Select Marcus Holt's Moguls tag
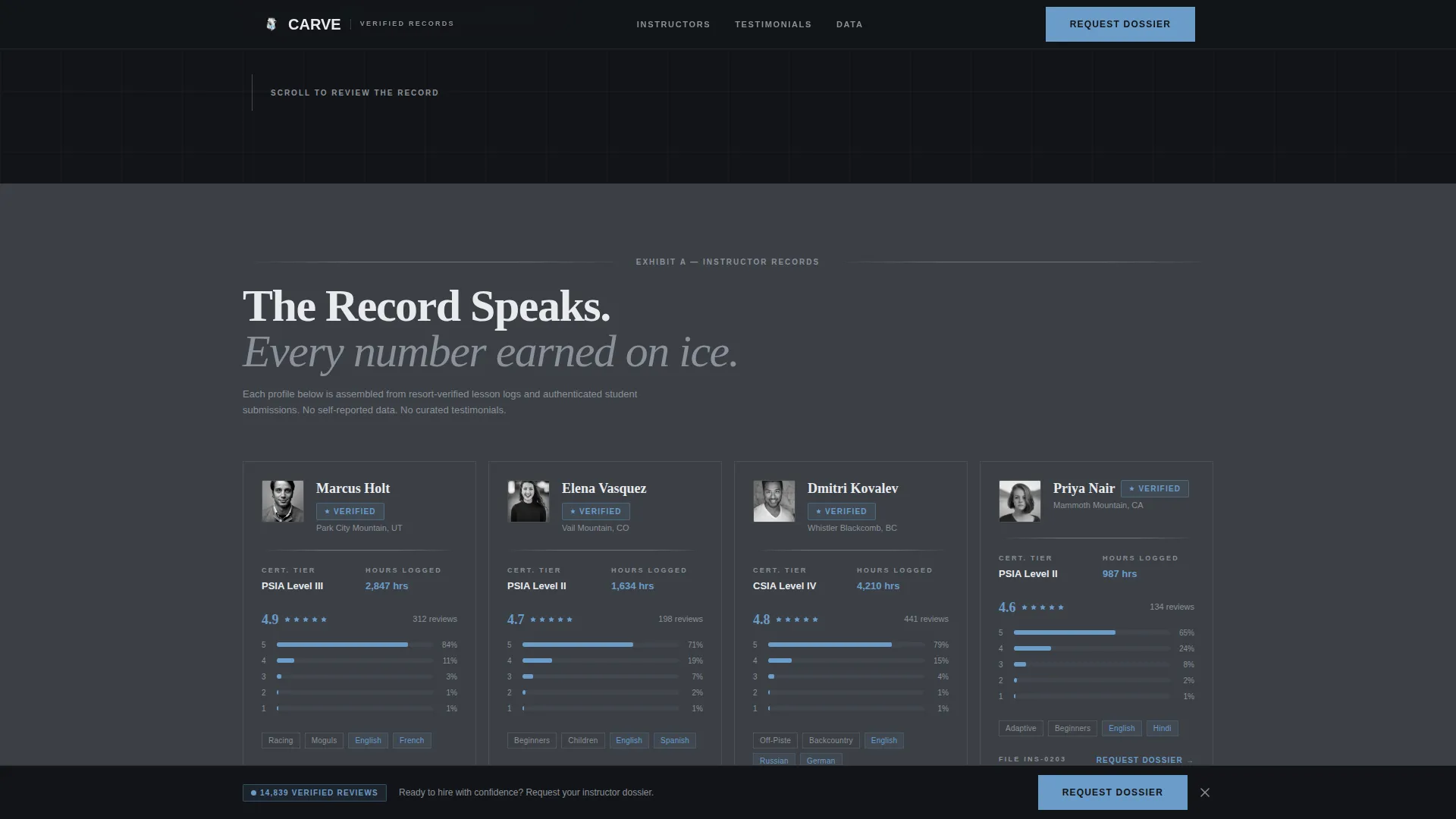Viewport: 1456px width, 819px height. tap(324, 741)
